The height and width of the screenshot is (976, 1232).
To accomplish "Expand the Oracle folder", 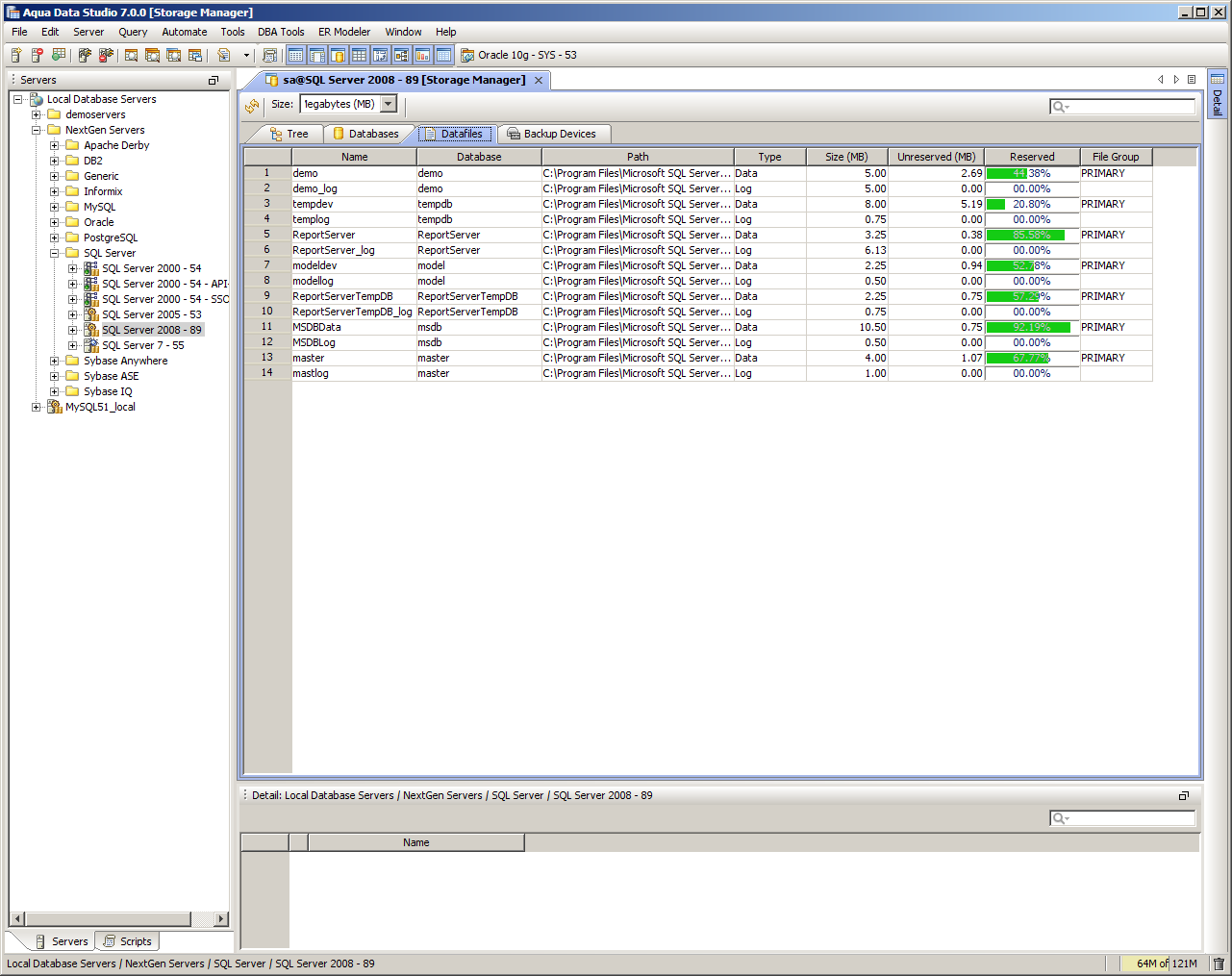I will tap(55, 222).
